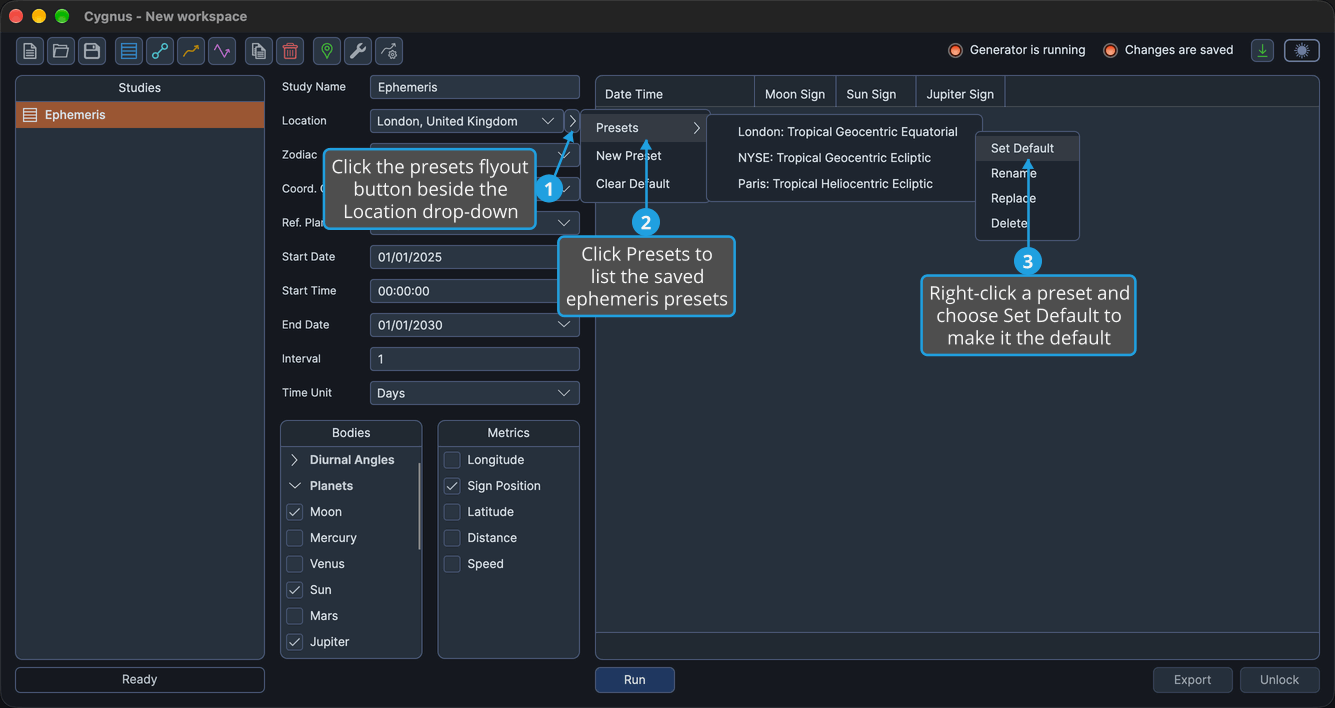Disable the Sign Position metric checkbox
The height and width of the screenshot is (708, 1335).
click(x=452, y=486)
